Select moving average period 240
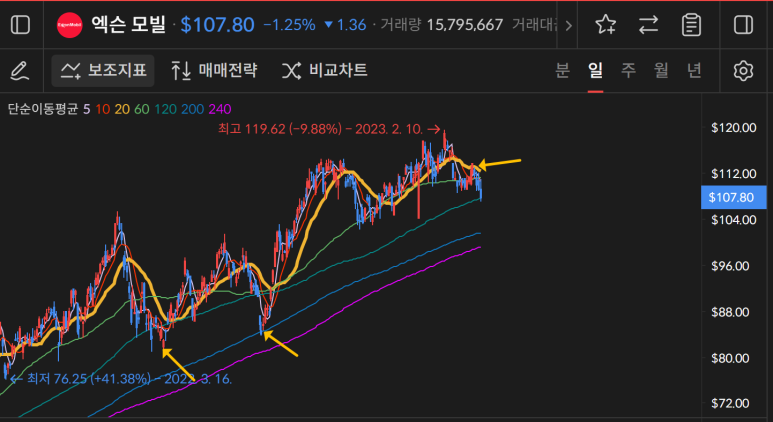The width and height of the screenshot is (773, 422). 220,109
